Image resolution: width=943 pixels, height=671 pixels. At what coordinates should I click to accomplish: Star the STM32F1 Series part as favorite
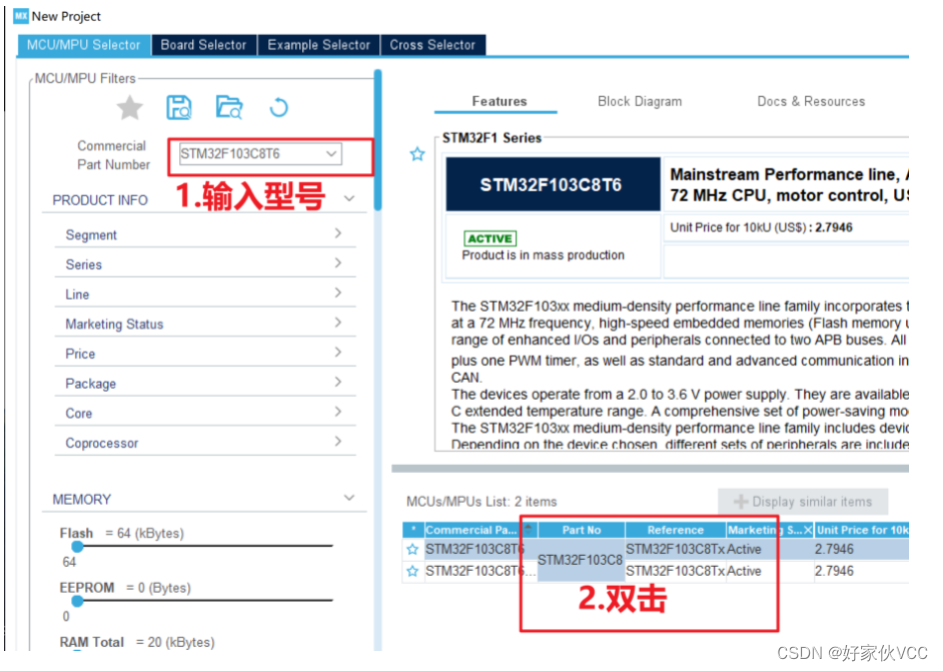point(417,155)
